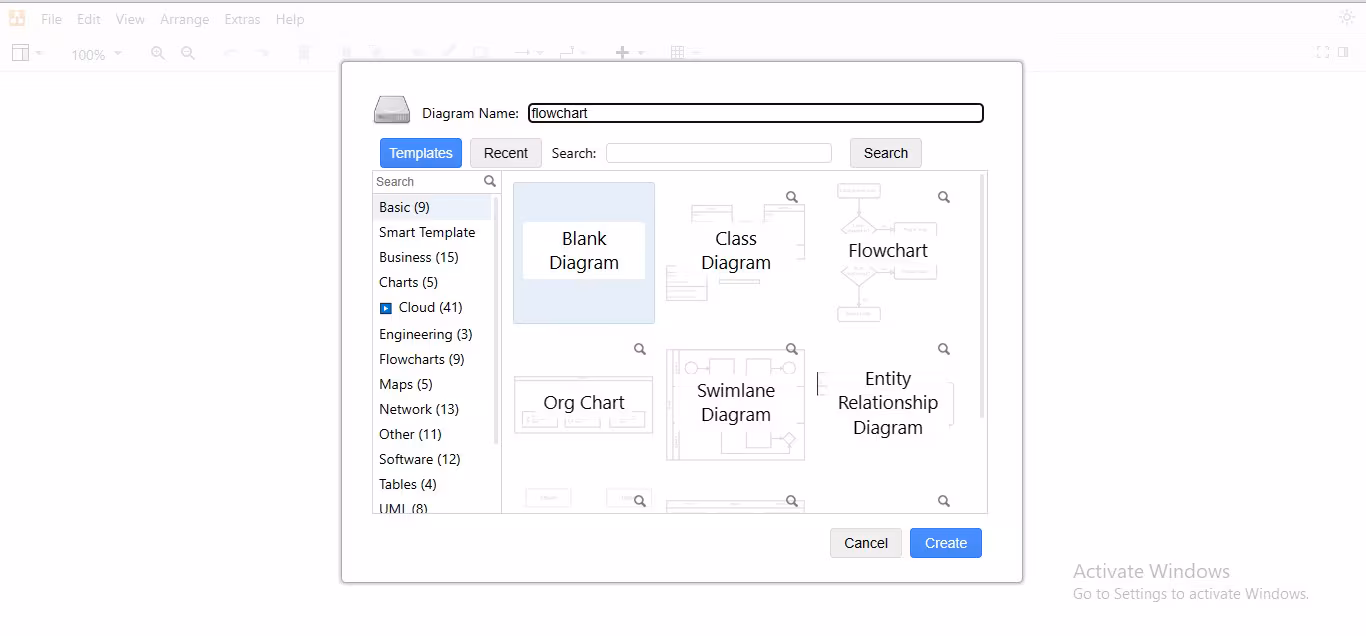Click the storage drive icon beside Diagram Name

tap(392, 111)
